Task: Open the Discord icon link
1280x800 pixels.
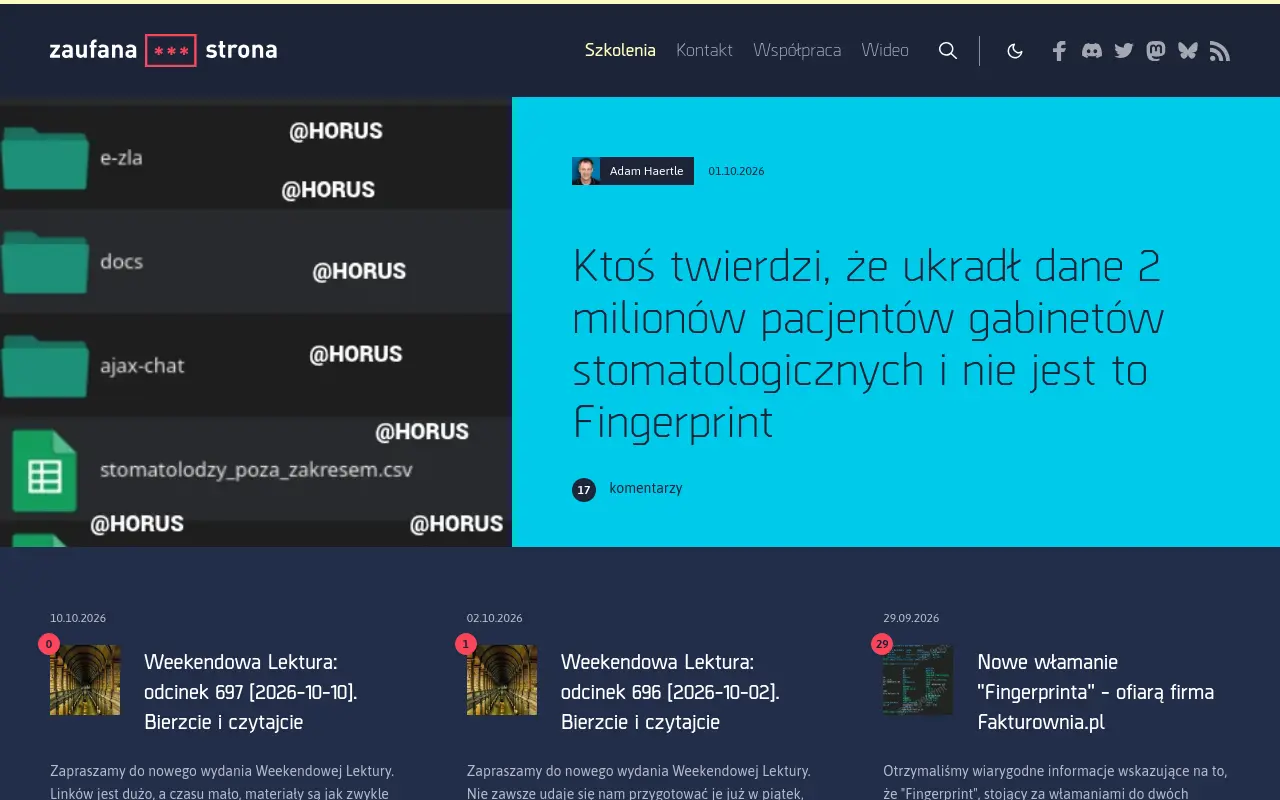Action: coord(1092,50)
